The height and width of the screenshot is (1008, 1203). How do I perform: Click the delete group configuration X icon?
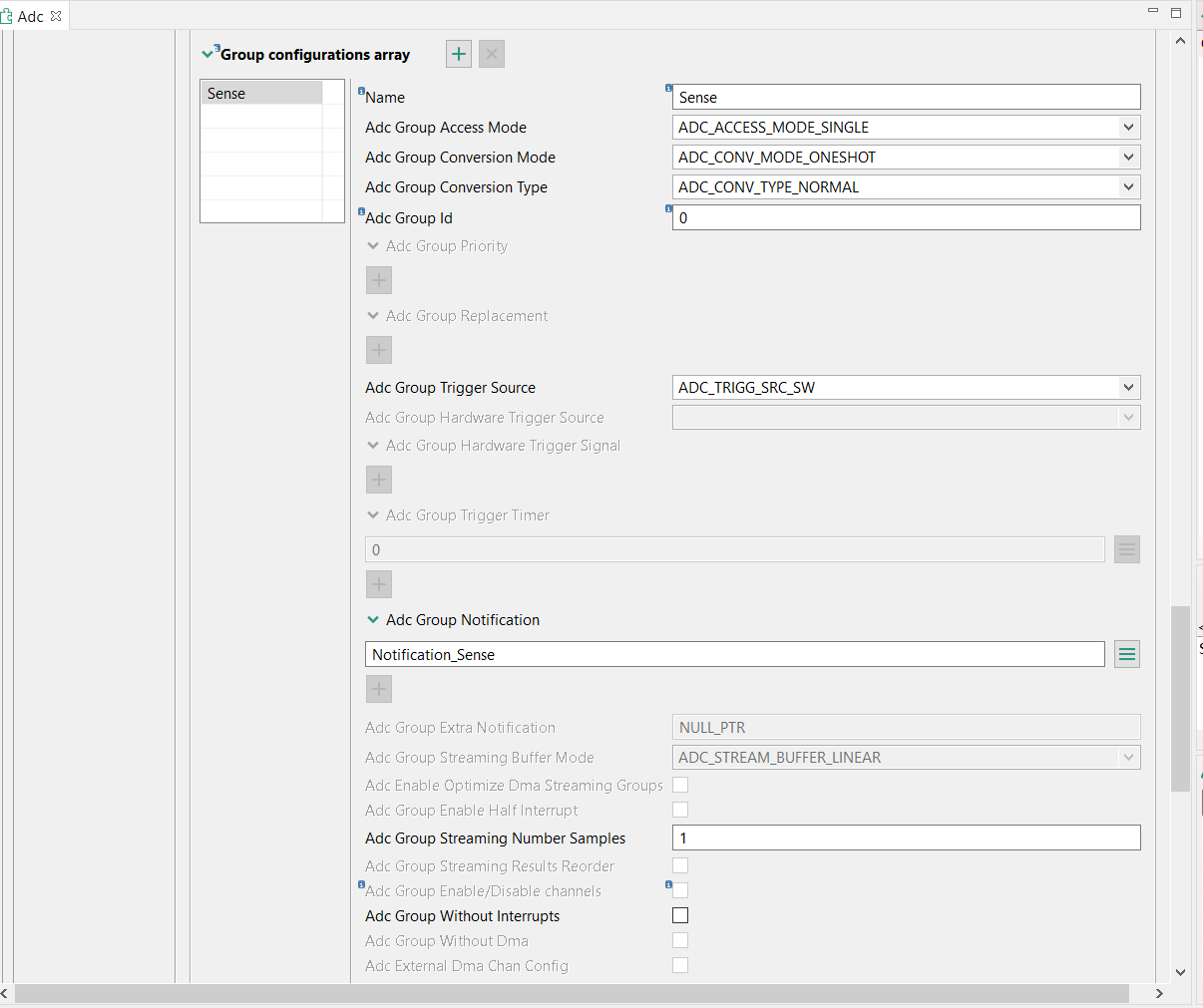[x=492, y=54]
